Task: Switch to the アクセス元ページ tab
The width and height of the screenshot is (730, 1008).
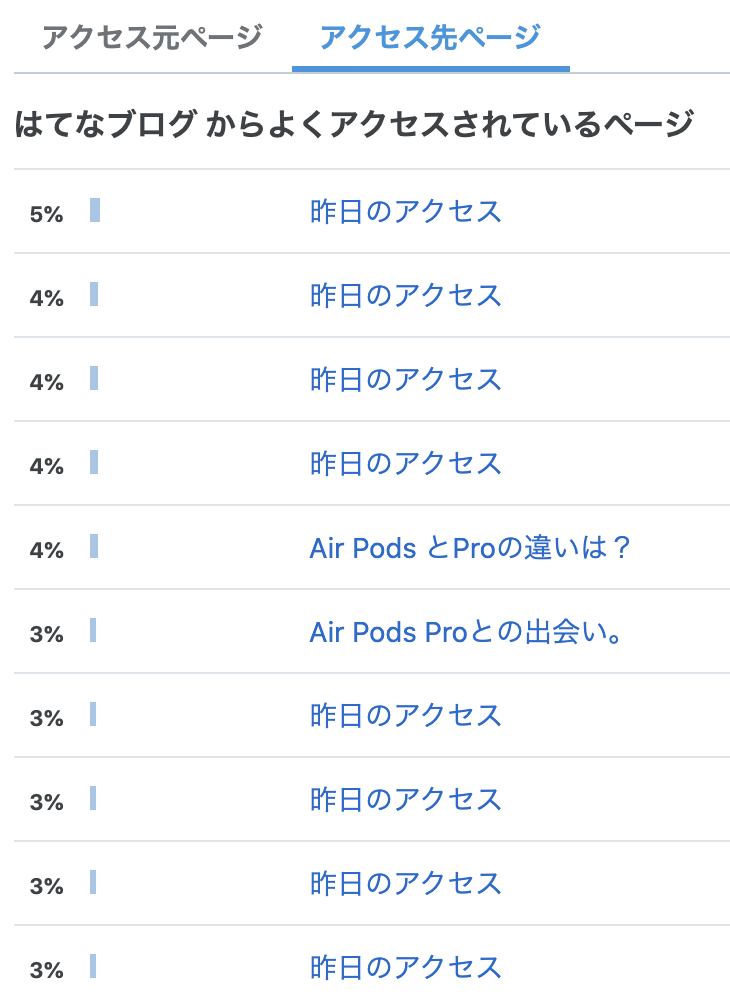Action: coord(152,37)
